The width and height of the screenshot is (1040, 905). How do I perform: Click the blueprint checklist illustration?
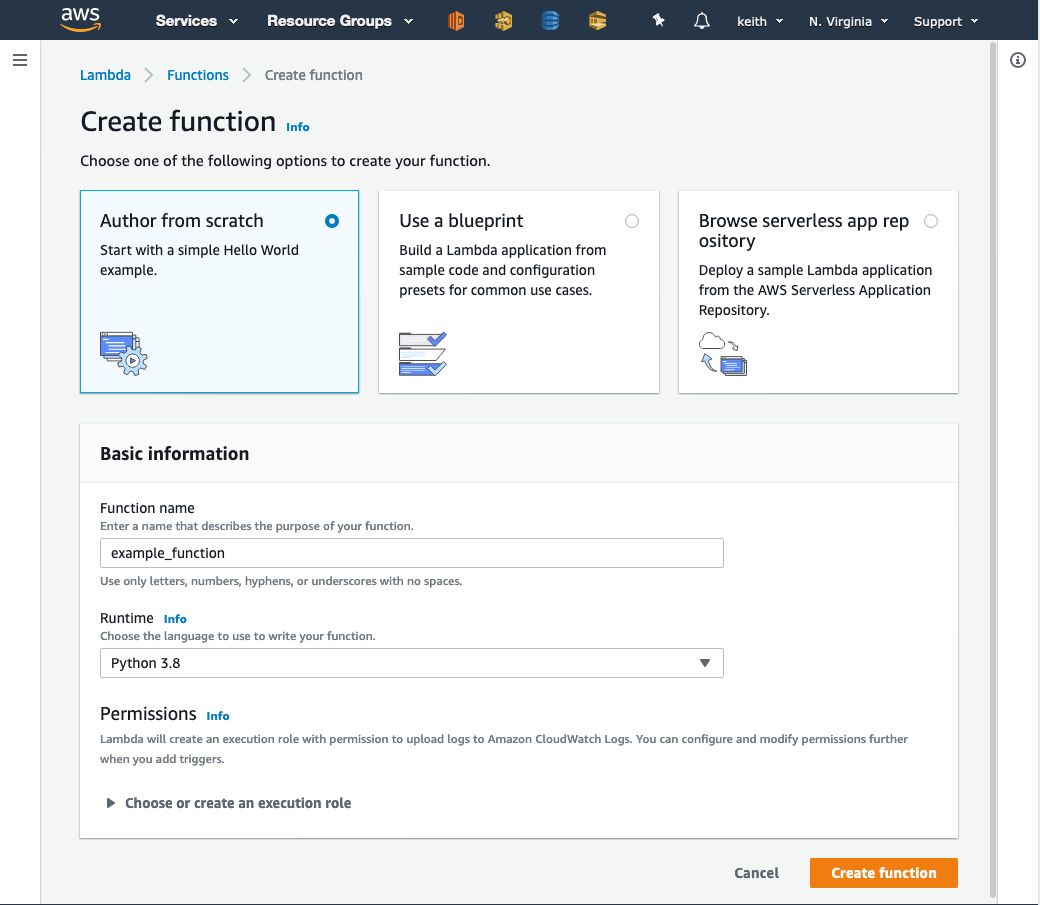[x=422, y=354]
